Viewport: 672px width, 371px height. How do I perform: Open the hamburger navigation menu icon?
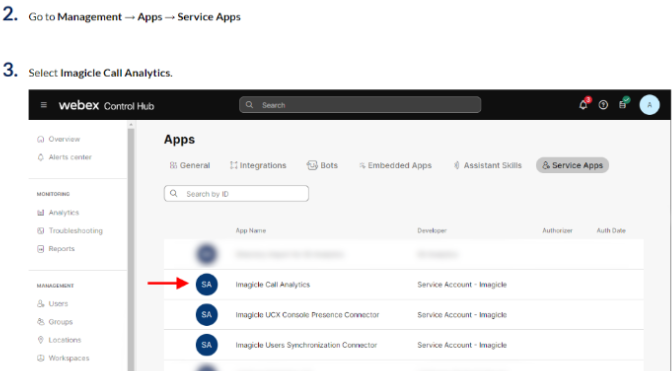pos(44,105)
